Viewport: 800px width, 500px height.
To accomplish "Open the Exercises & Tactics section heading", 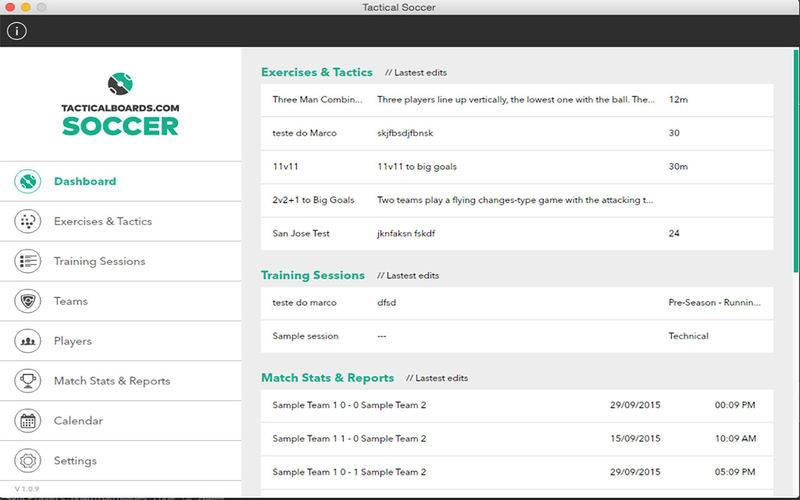I will [316, 72].
